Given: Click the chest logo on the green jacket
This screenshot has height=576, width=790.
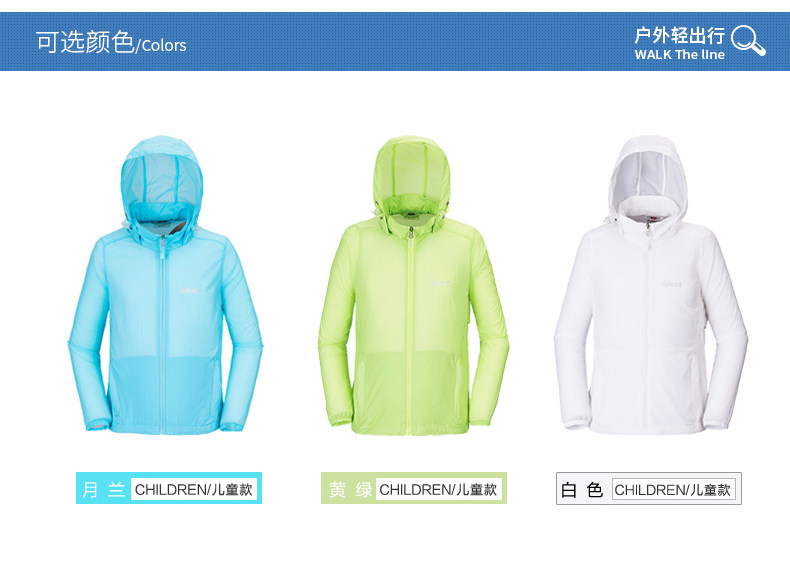Looking at the screenshot, I should 439,284.
